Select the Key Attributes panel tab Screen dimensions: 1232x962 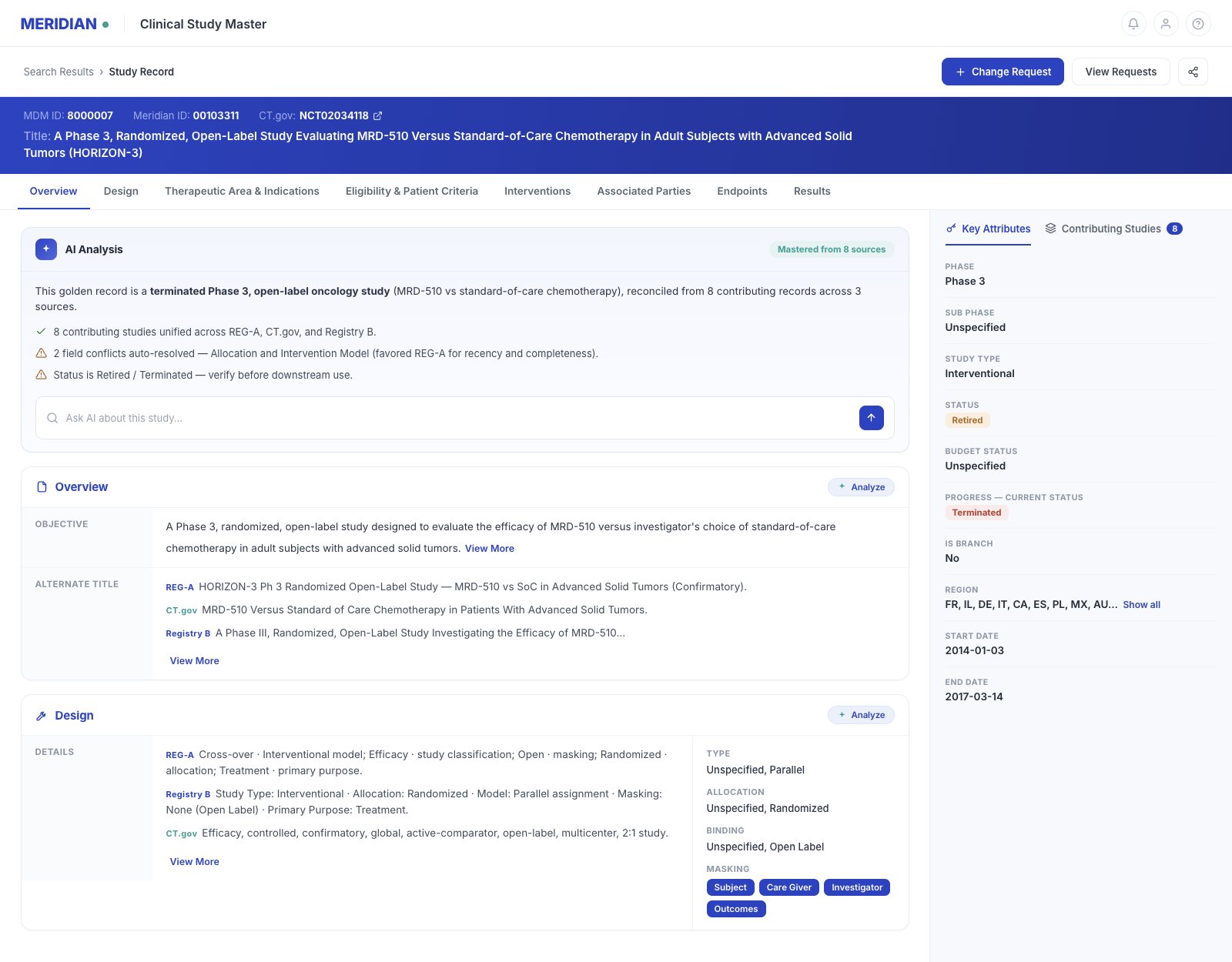point(988,229)
